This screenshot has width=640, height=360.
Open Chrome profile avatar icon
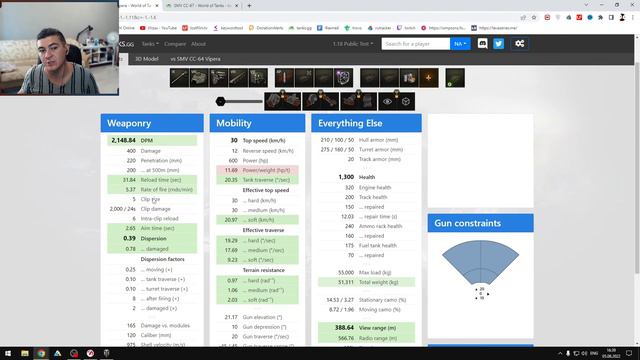click(x=622, y=17)
